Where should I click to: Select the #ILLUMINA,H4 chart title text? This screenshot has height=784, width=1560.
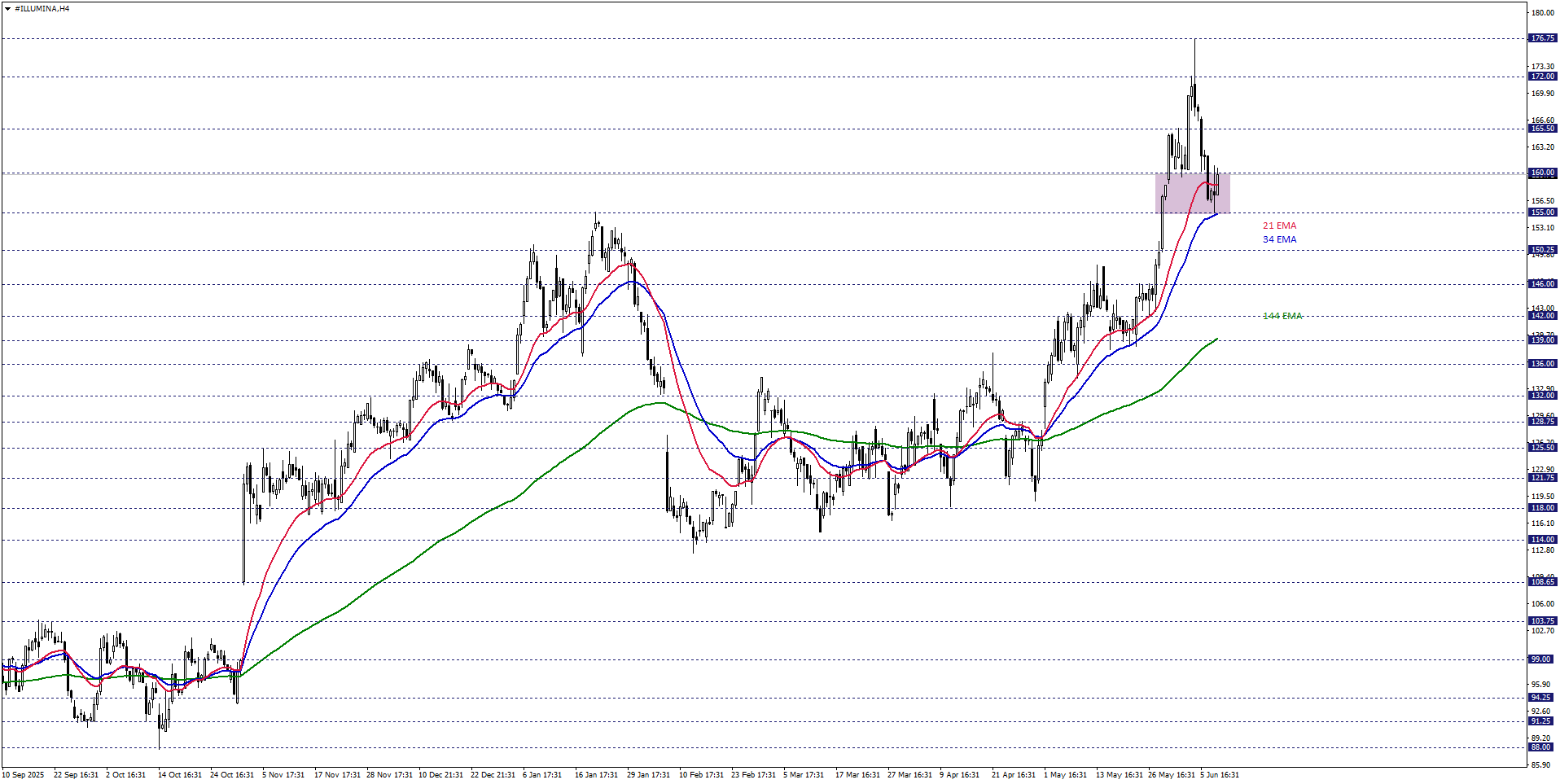[42, 9]
